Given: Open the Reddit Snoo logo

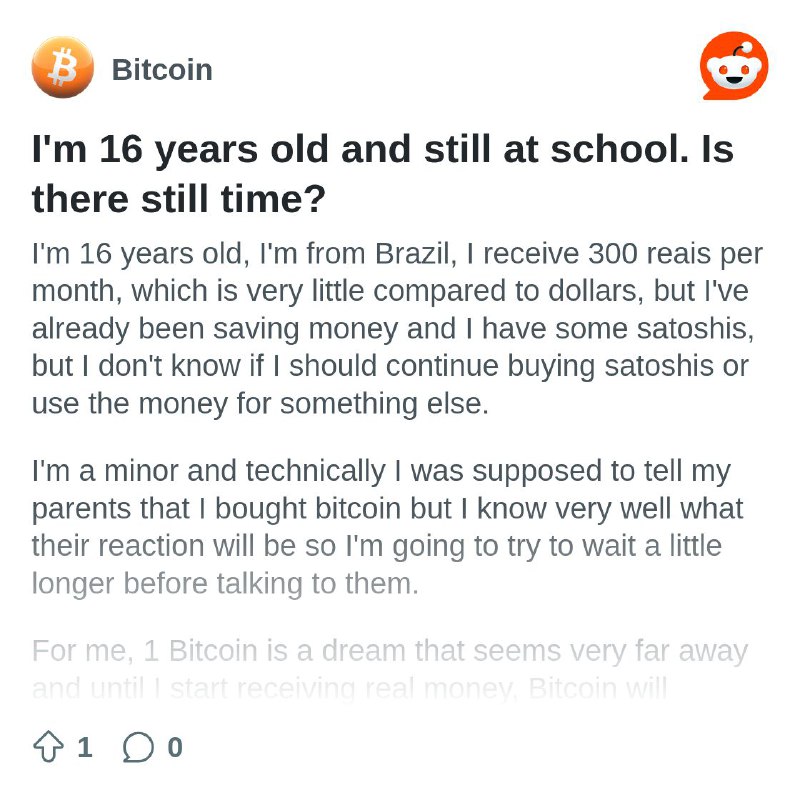Looking at the screenshot, I should 734,66.
